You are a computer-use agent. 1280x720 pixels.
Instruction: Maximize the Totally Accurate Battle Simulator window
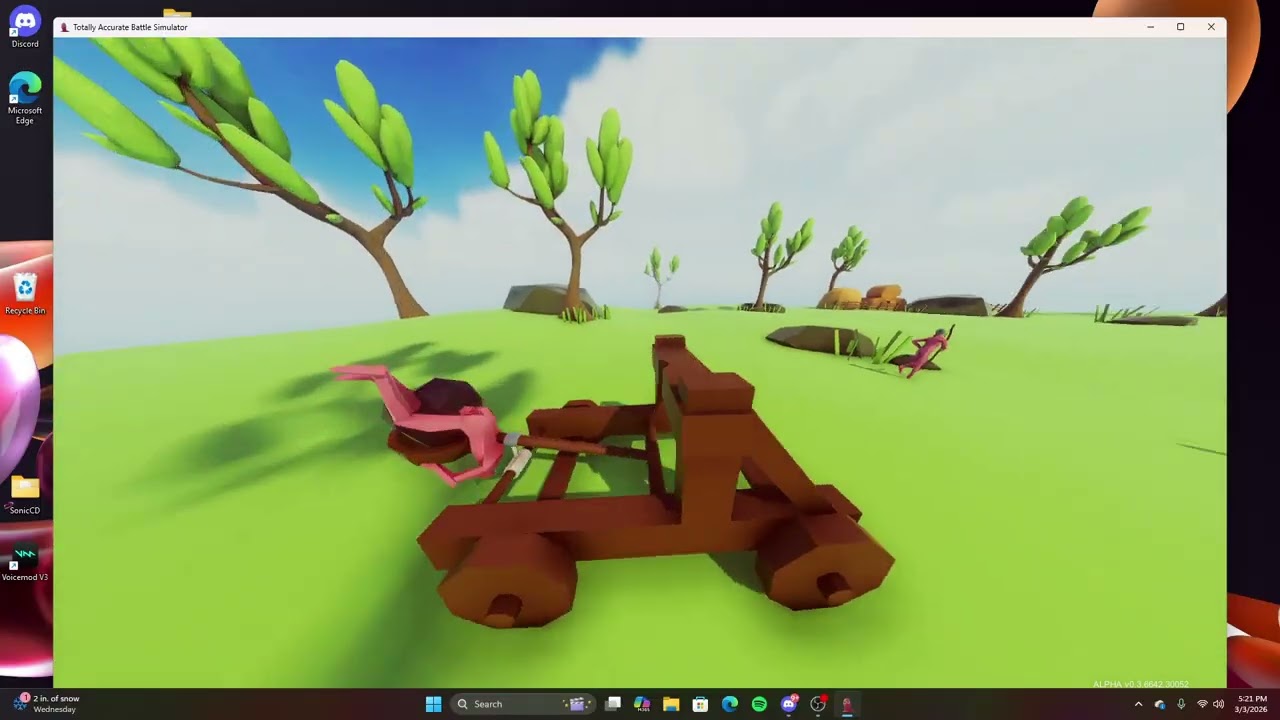pyautogui.click(x=1180, y=27)
